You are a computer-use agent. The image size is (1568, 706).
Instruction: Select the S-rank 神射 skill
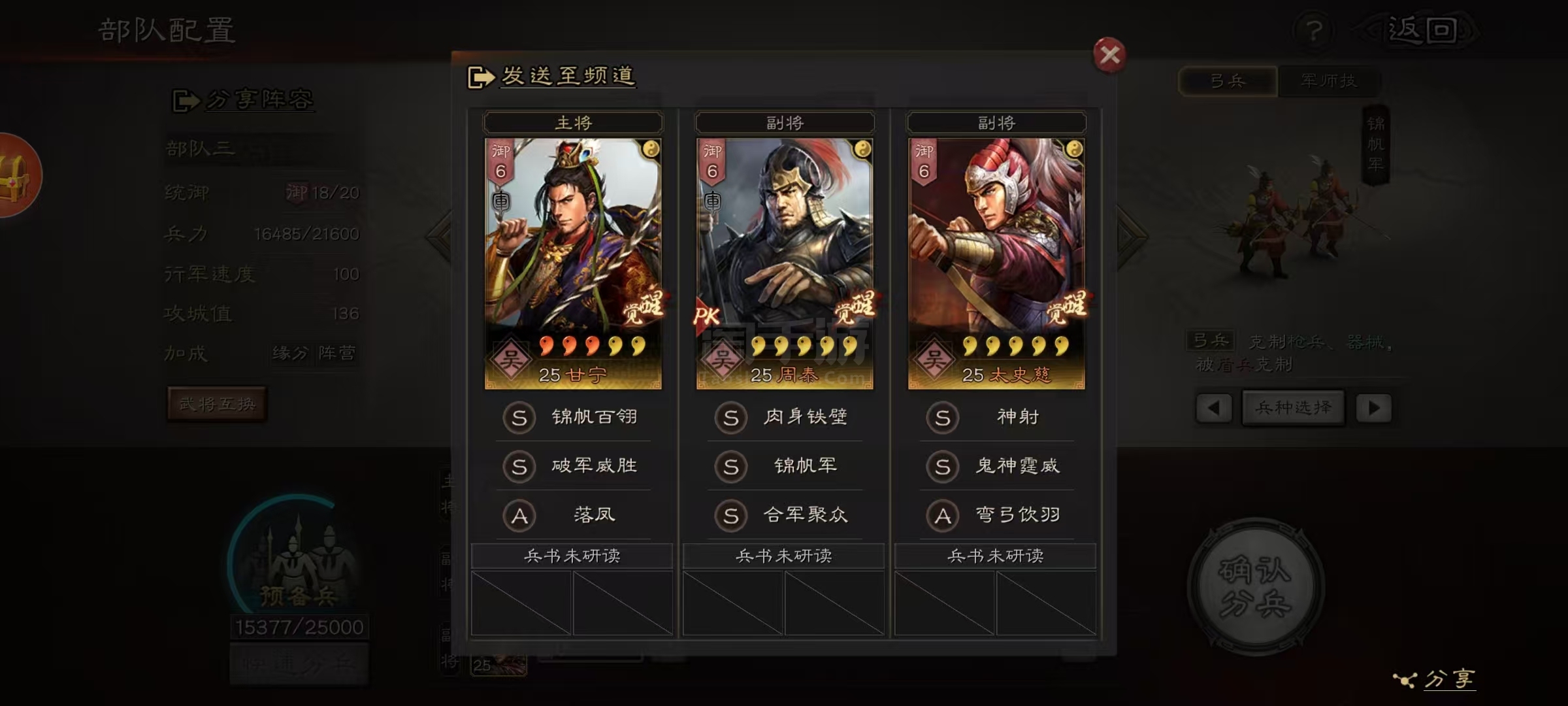pos(996,417)
